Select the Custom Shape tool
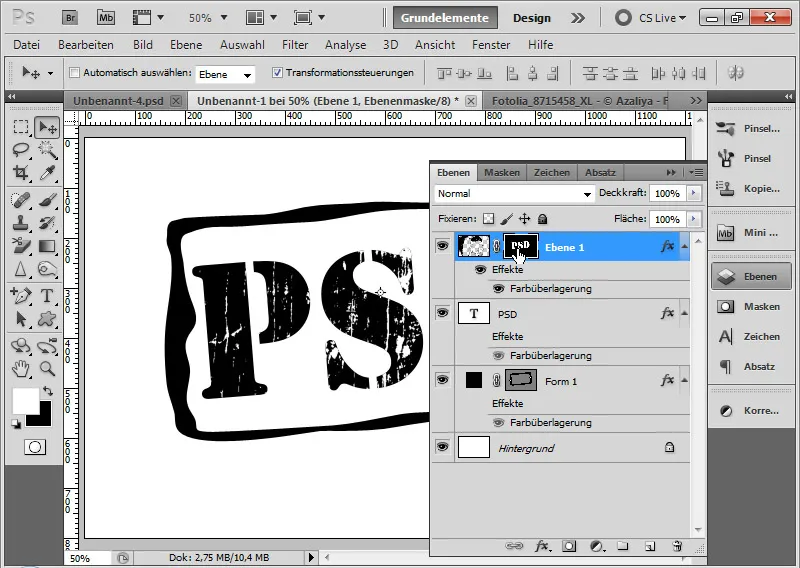Image resolution: width=800 pixels, height=568 pixels. [x=47, y=319]
